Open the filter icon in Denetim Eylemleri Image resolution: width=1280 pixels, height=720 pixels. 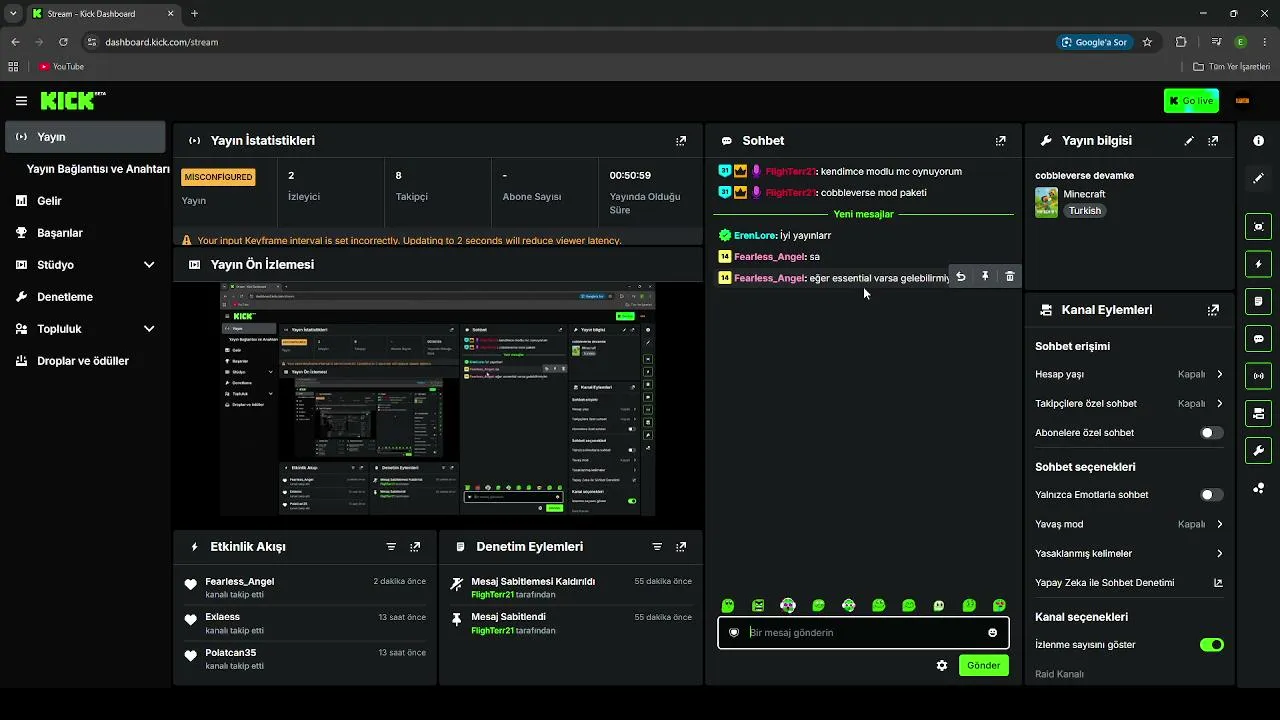coord(657,547)
